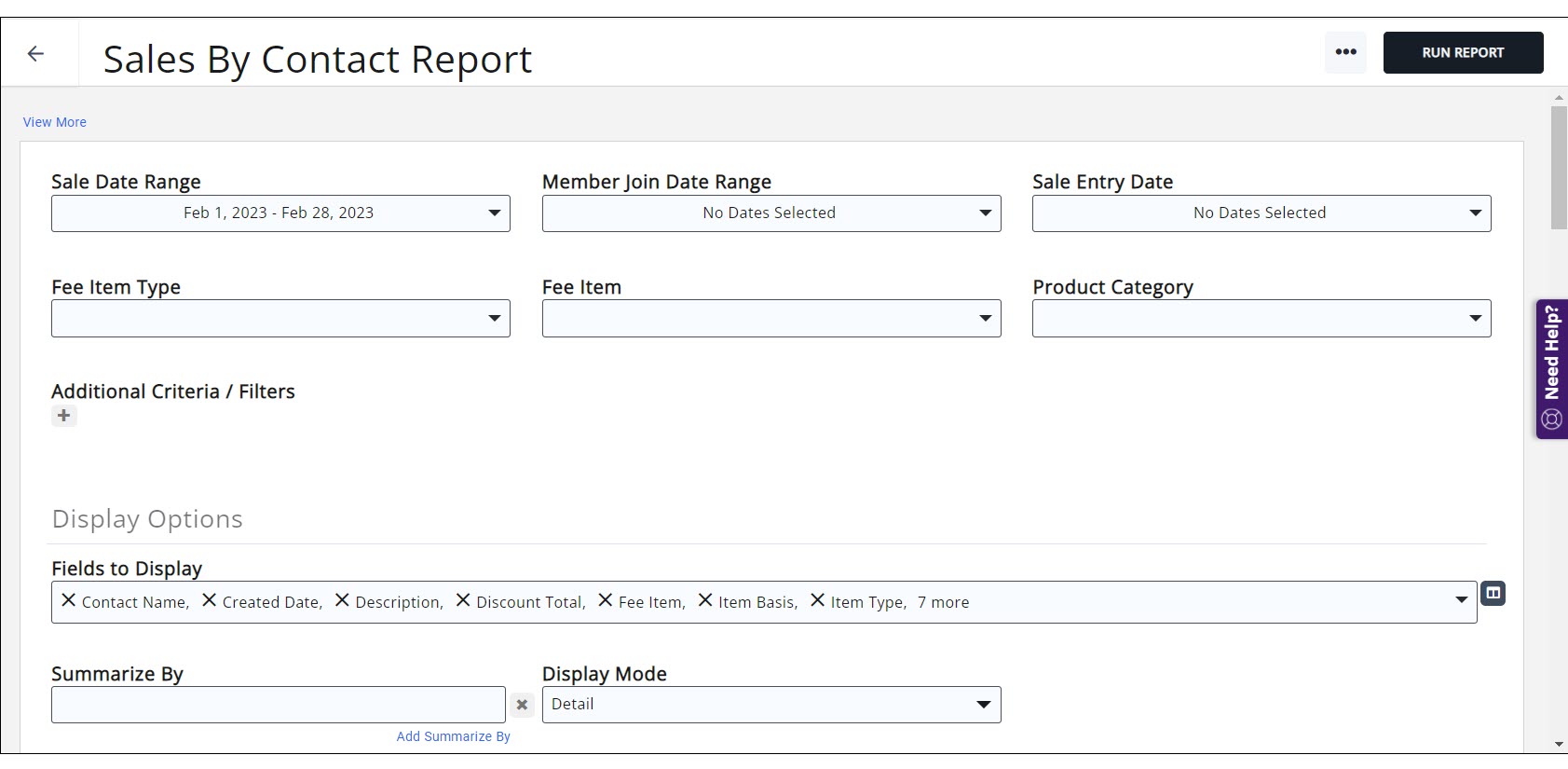
Task: Open the field chooser icon beside Fields to Display
Action: tap(1493, 593)
